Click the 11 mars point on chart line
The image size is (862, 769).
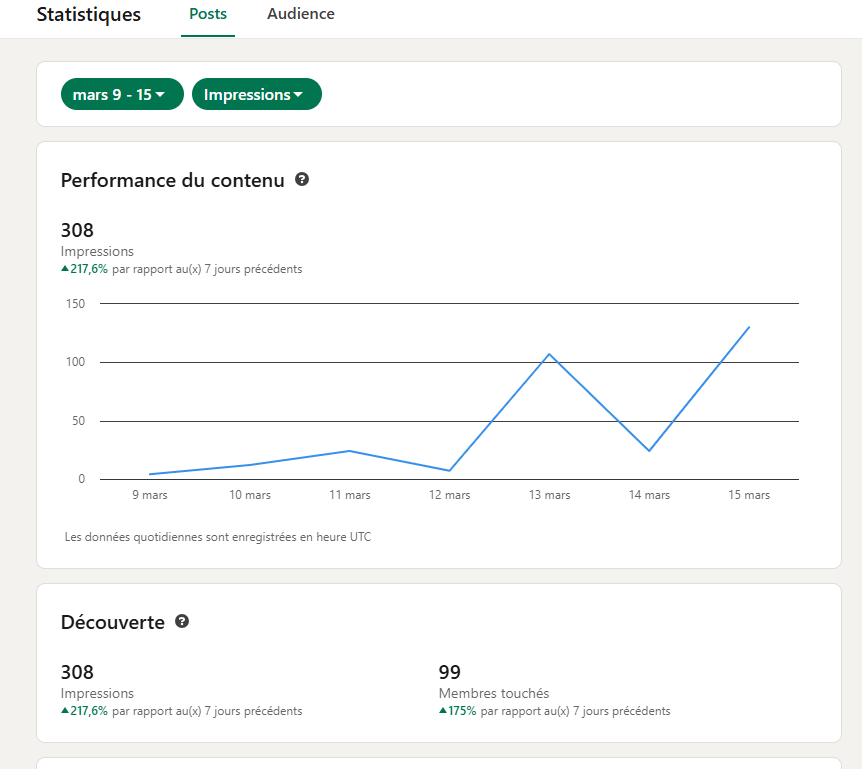tap(350, 451)
